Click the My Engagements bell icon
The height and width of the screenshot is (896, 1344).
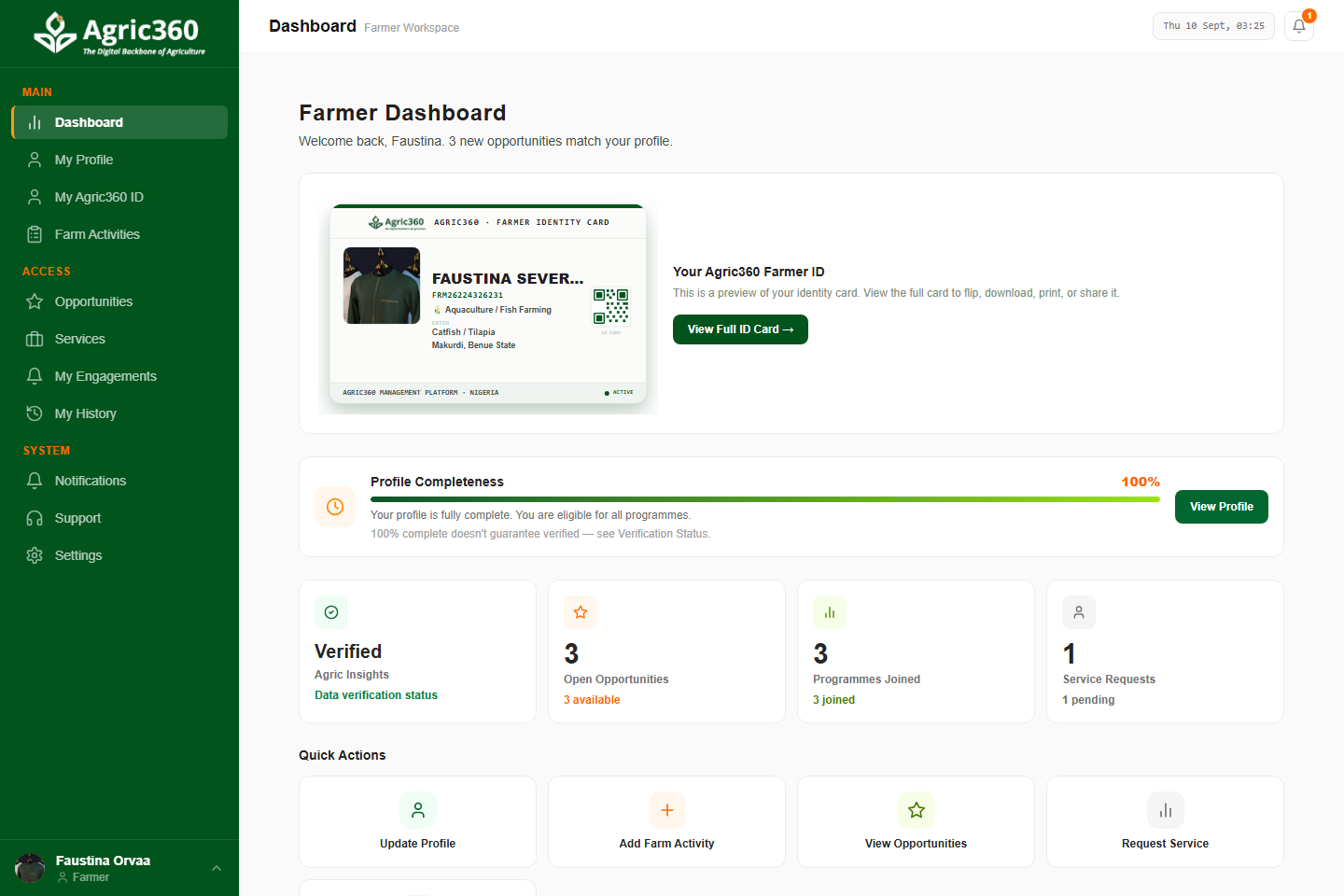[35, 376]
